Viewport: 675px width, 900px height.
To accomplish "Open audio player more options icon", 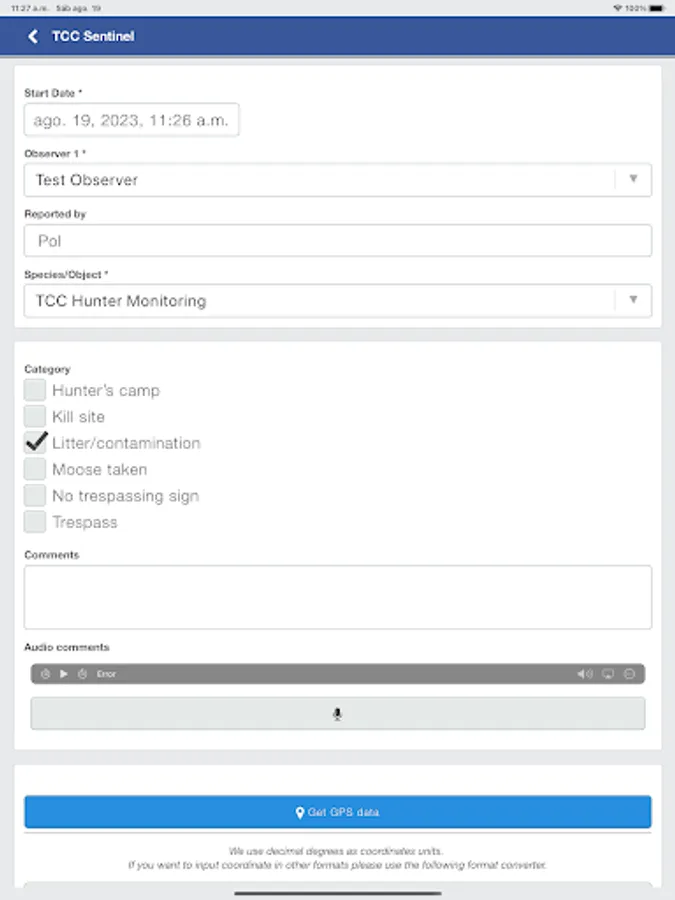I will point(630,674).
